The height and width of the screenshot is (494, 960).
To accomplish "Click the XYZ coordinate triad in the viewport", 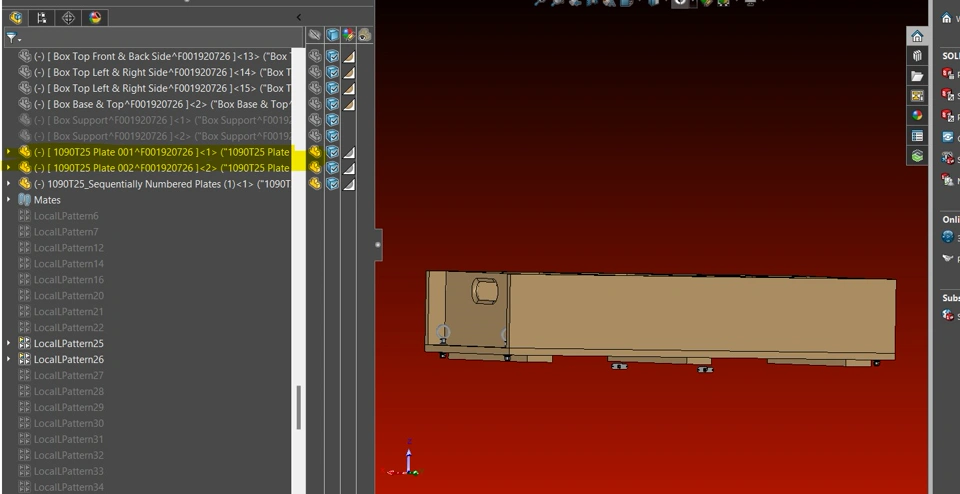I will 404,459.
